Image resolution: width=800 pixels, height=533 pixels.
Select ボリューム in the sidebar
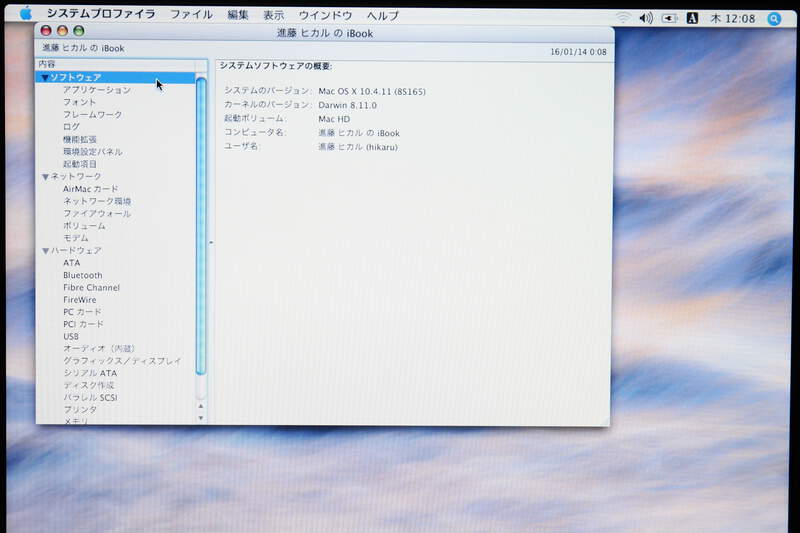pos(84,225)
